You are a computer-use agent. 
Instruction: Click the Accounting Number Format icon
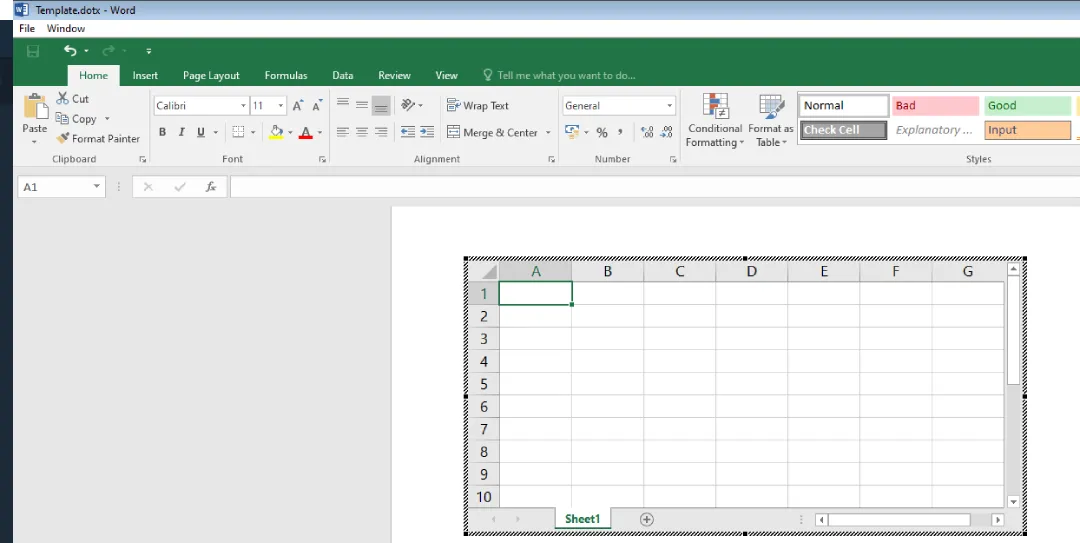pos(572,132)
